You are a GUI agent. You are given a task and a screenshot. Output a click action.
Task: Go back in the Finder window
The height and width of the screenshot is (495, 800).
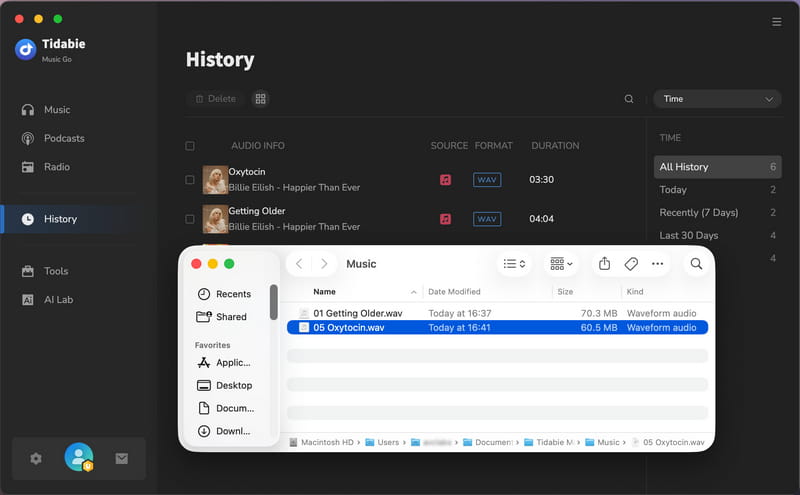[x=299, y=264]
